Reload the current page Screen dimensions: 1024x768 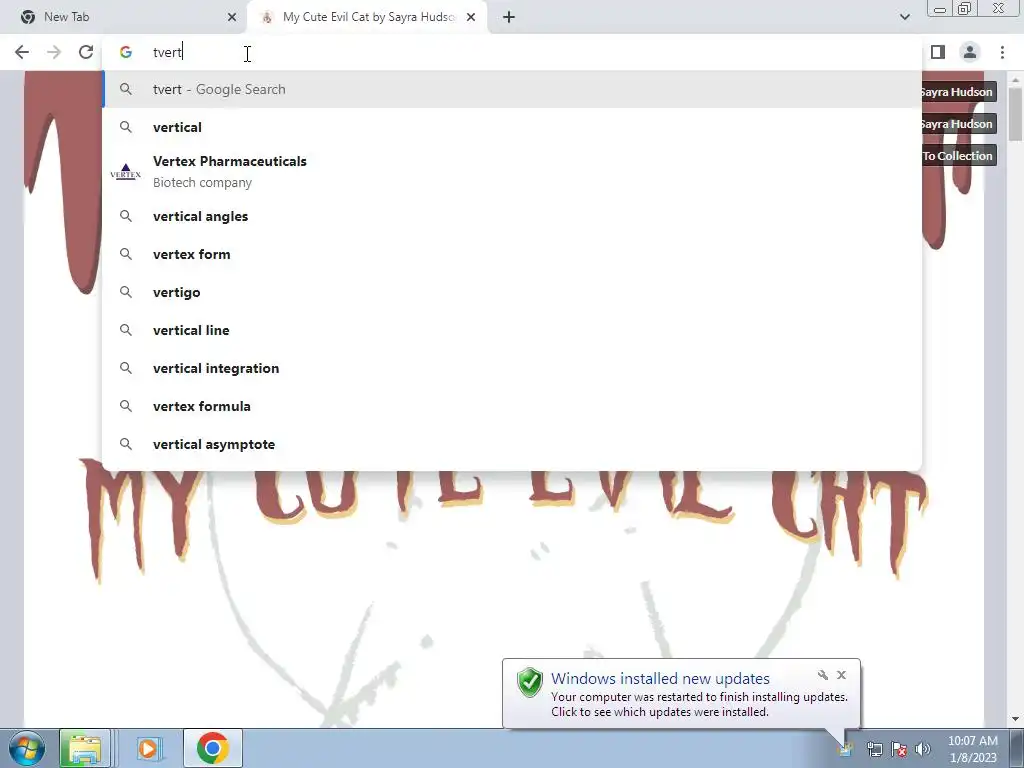click(86, 52)
